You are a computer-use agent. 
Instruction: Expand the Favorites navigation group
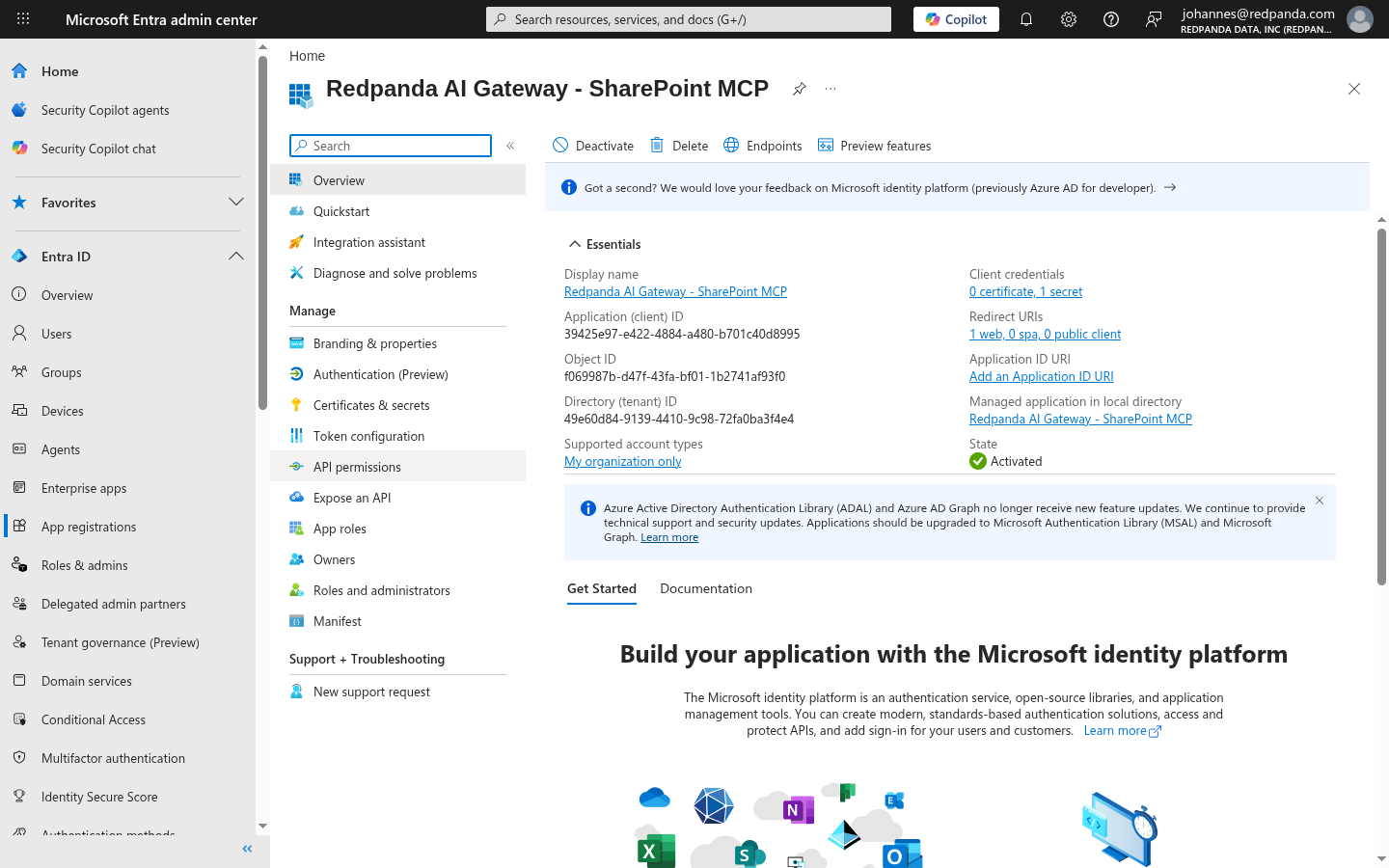236,203
